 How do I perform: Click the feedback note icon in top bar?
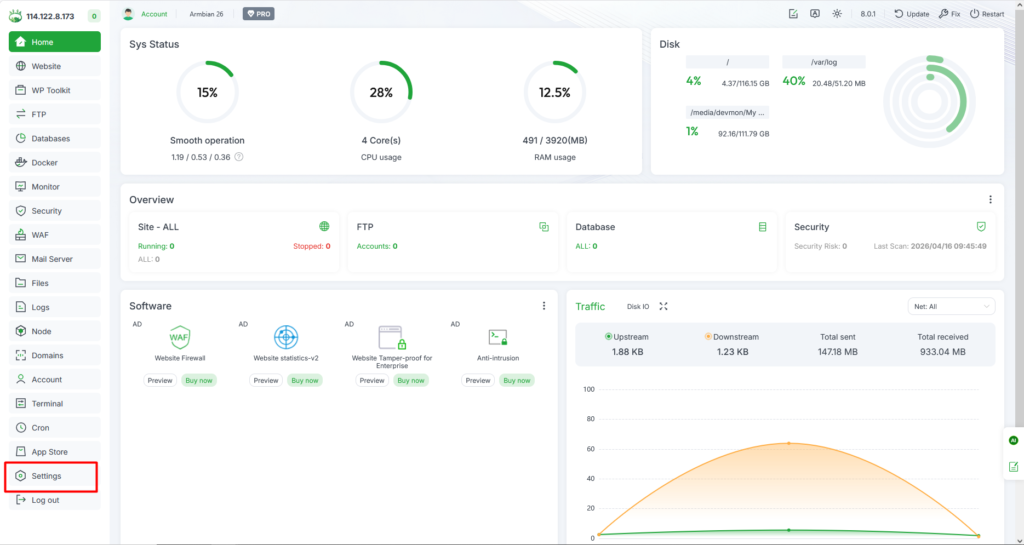793,14
